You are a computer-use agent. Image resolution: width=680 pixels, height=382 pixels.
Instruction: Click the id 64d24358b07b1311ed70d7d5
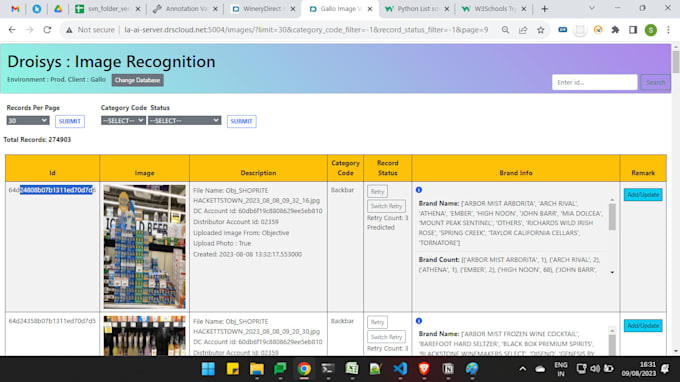(52, 321)
